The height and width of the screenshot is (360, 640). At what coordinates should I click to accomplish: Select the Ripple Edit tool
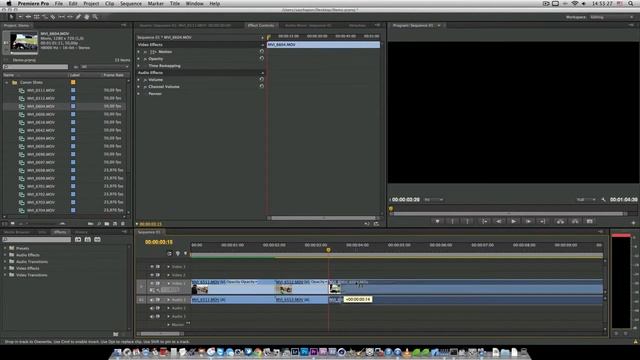28,17
